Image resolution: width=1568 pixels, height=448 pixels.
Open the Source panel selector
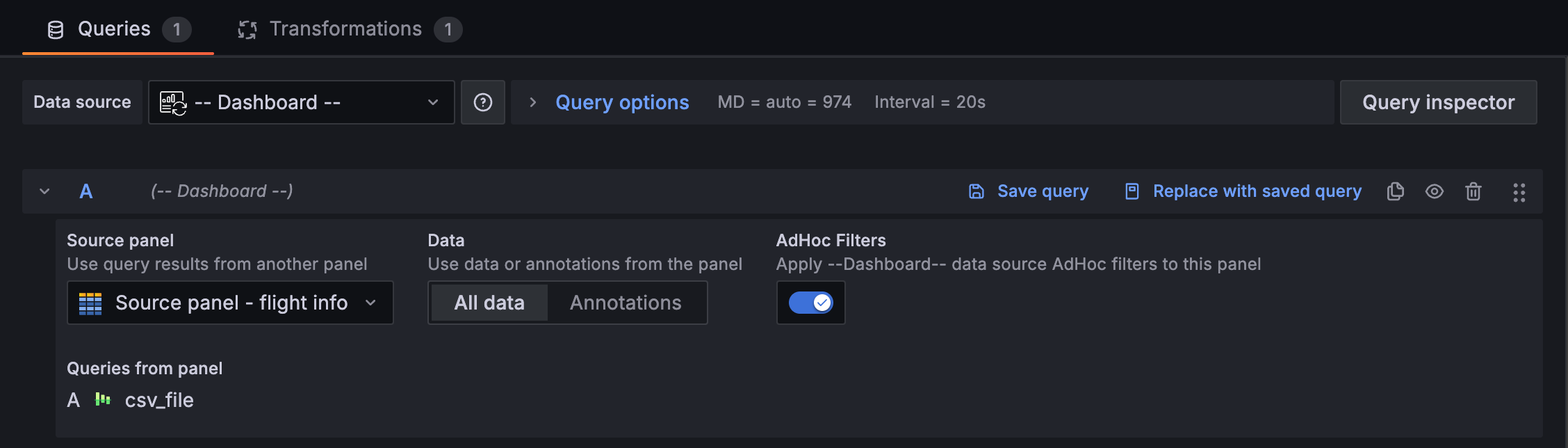(x=229, y=303)
